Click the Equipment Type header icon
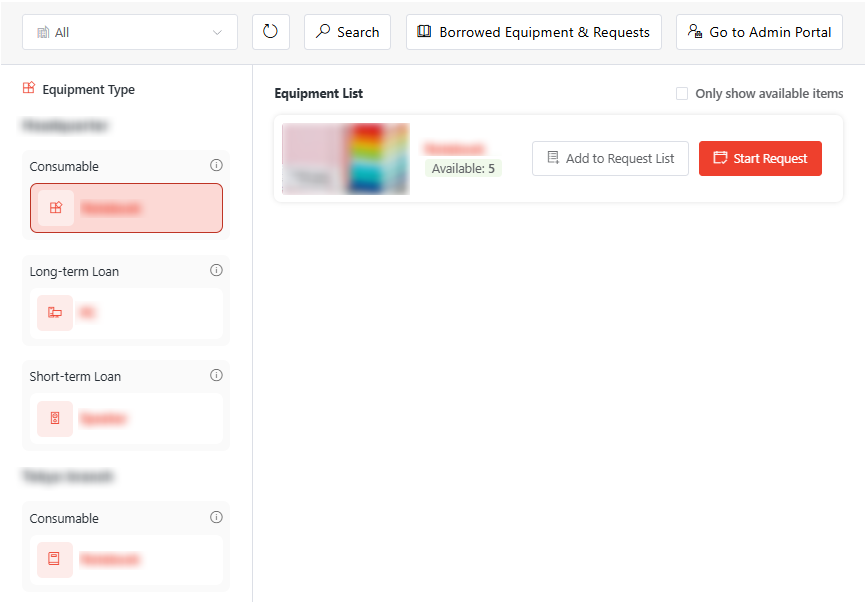This screenshot has width=865, height=602. point(29,89)
